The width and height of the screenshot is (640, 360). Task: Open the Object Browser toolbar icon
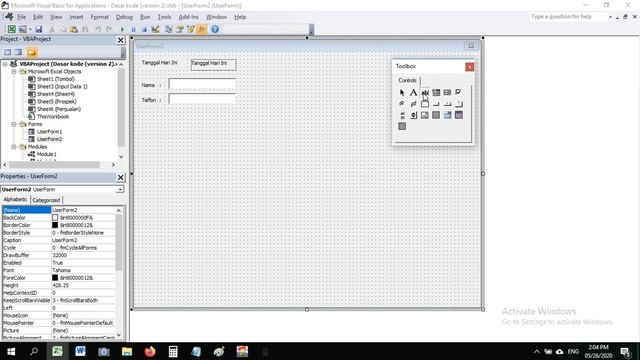[x=191, y=29]
